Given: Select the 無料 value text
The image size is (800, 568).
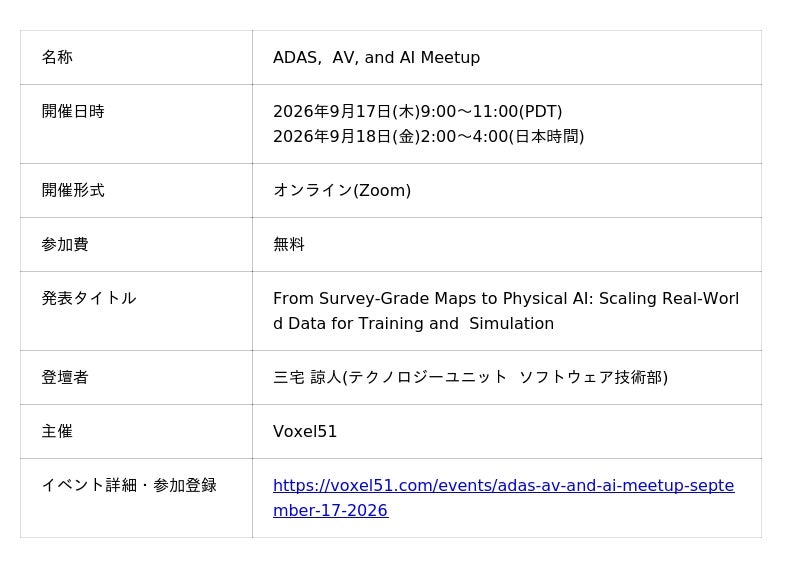Looking at the screenshot, I should 289,244.
